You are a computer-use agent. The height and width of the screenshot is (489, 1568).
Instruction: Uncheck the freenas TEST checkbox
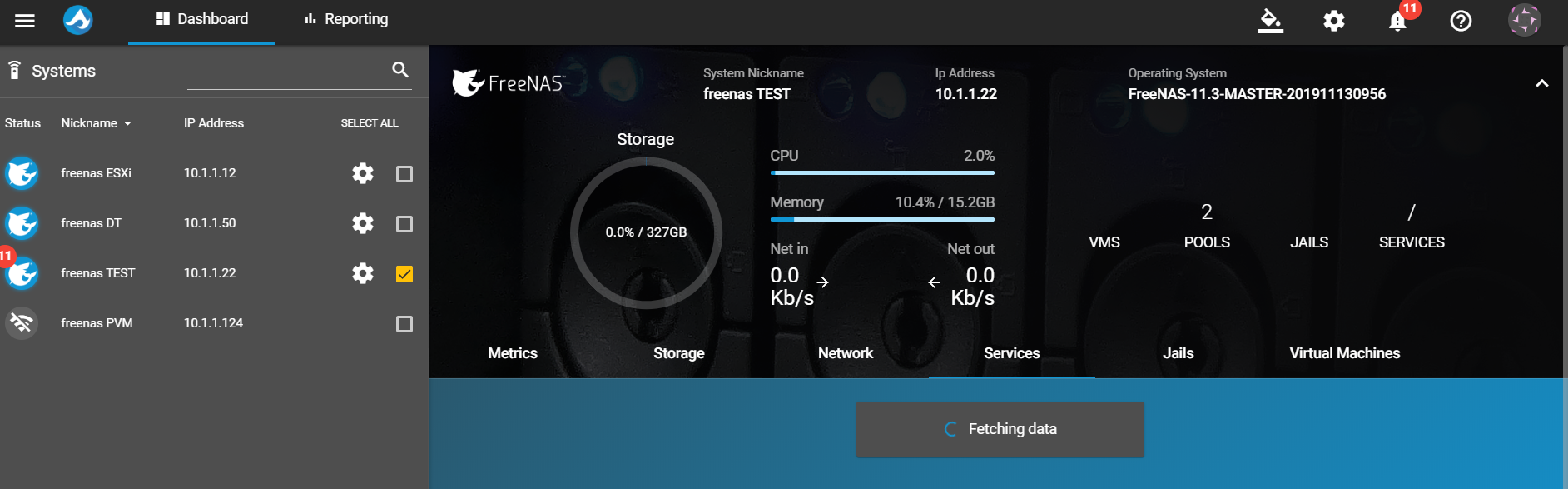coord(404,274)
